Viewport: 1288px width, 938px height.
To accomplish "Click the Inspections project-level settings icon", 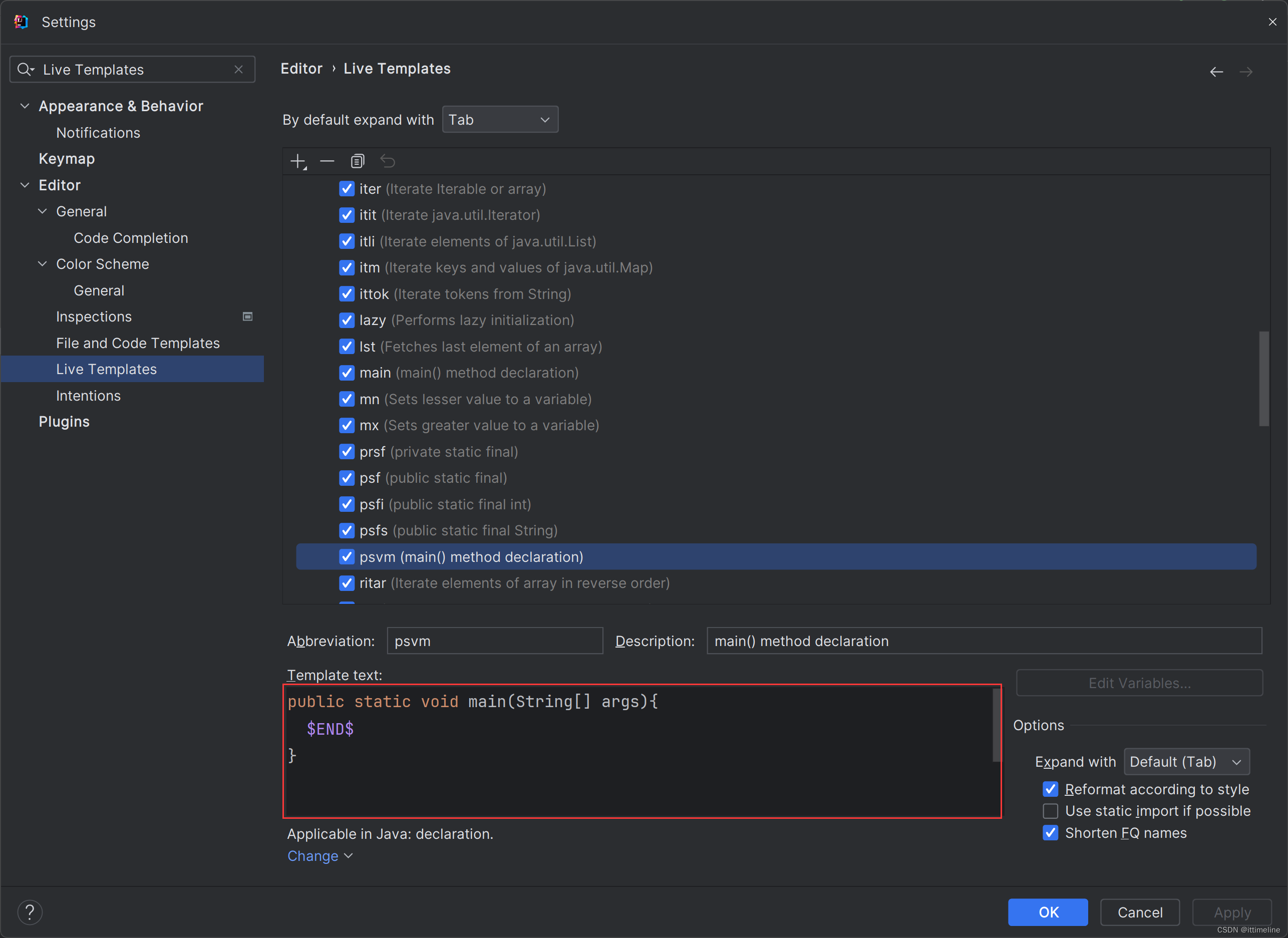I will tap(247, 317).
